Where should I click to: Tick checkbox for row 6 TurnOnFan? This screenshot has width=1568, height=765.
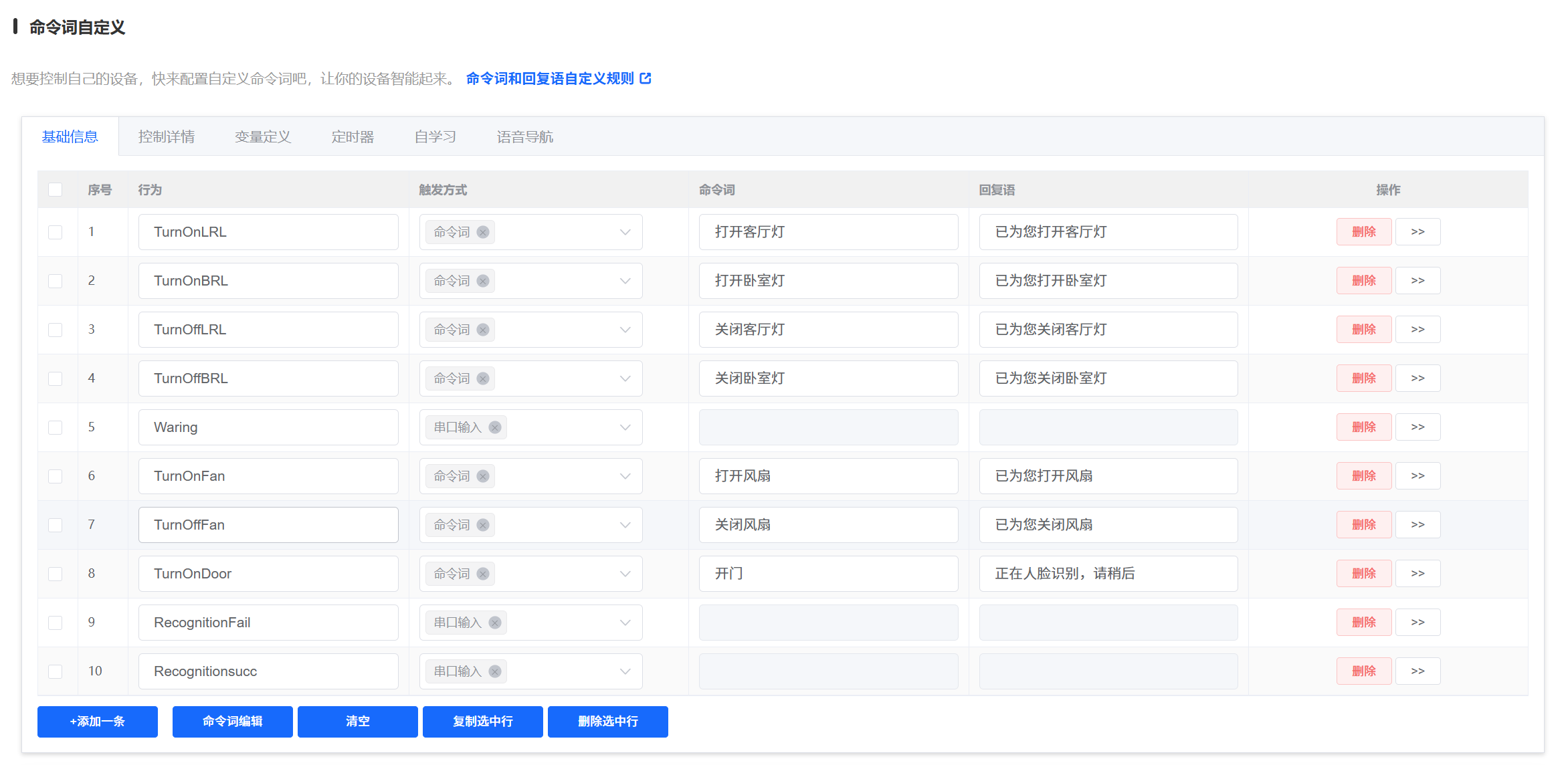[x=56, y=476]
